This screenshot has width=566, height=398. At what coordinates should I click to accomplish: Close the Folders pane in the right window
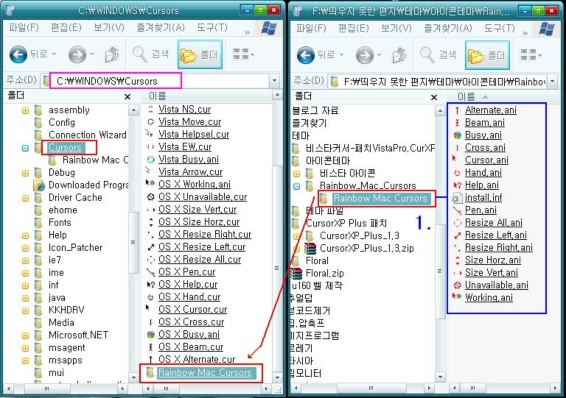coord(434,97)
